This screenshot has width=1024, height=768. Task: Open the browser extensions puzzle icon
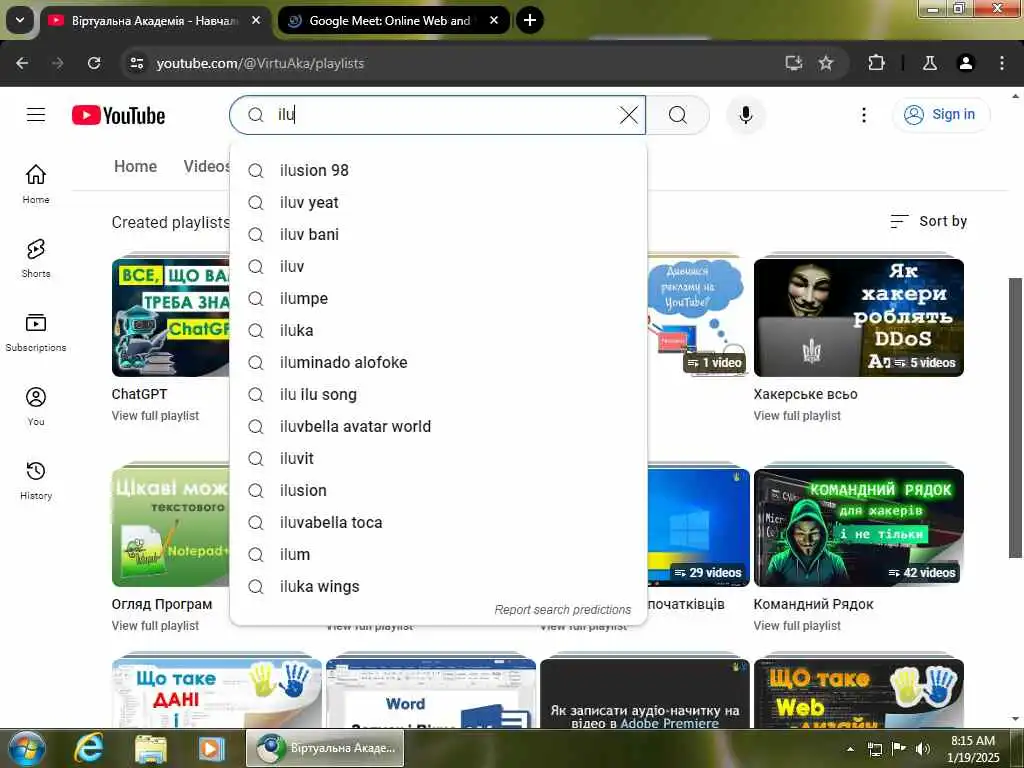tap(876, 63)
